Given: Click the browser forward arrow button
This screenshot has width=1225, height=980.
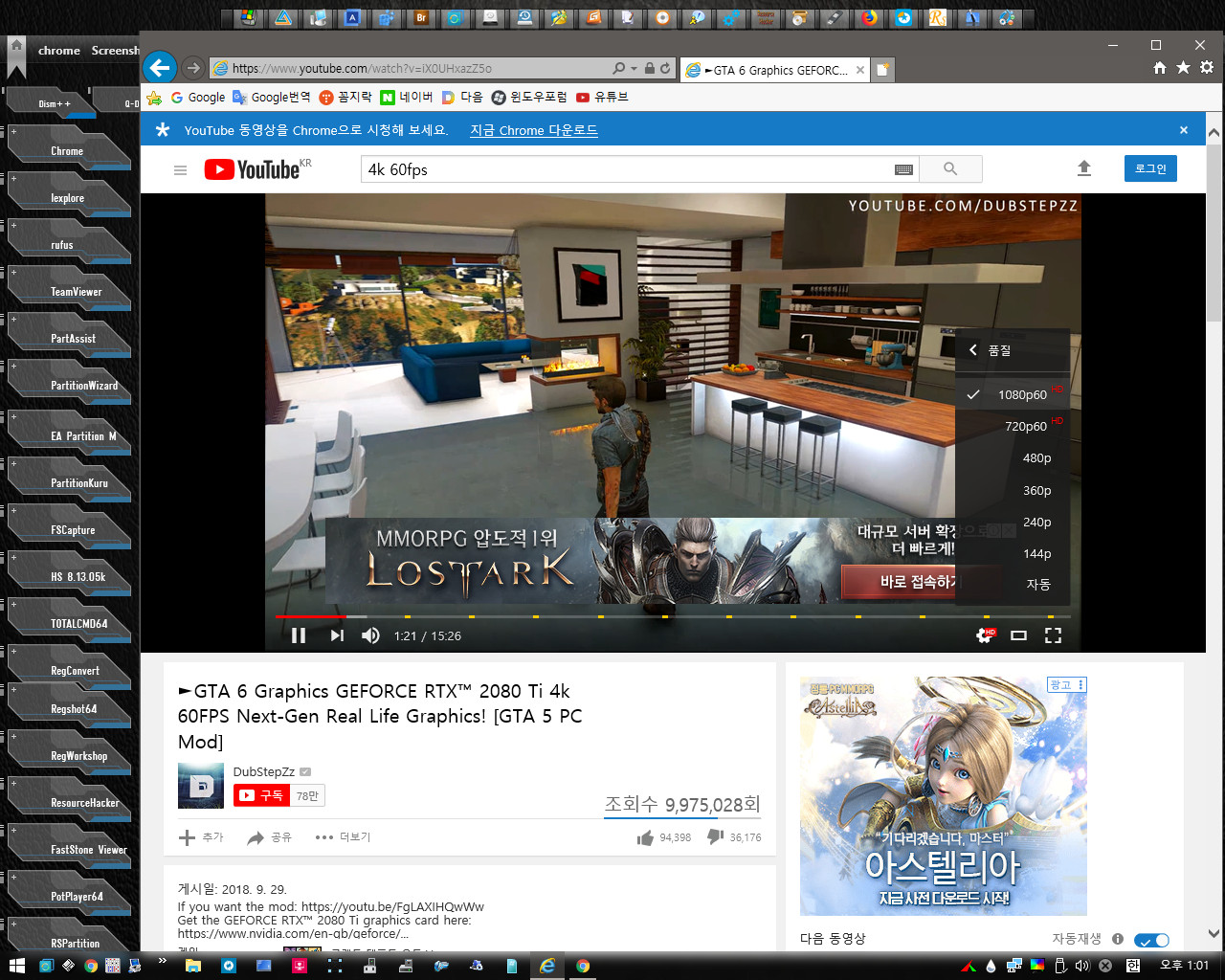Looking at the screenshot, I should click(193, 68).
